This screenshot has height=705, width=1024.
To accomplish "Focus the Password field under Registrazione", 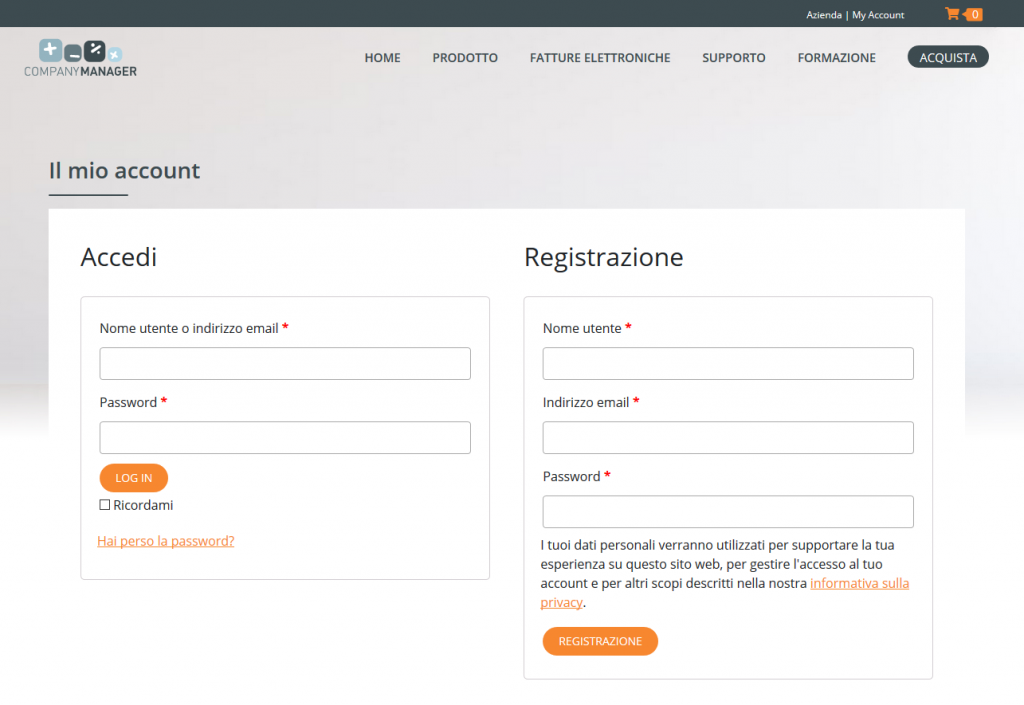I will [728, 511].
